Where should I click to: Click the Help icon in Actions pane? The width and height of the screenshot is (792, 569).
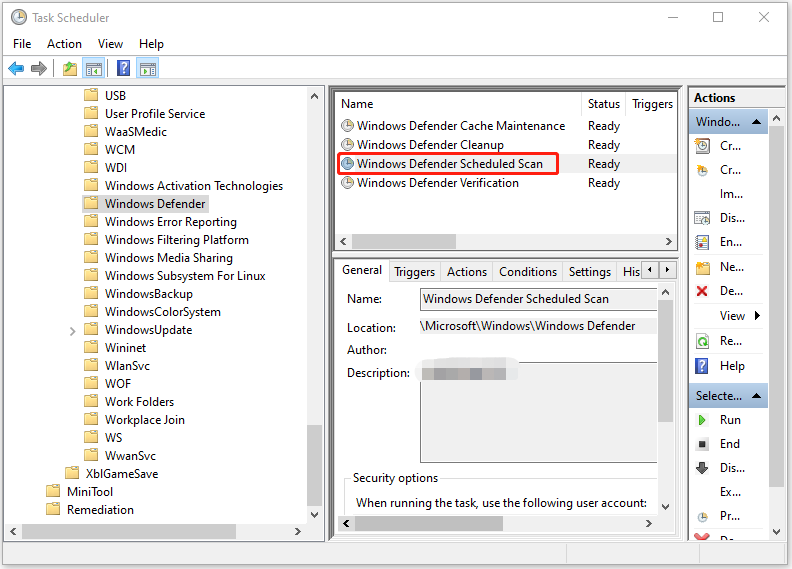(x=702, y=366)
